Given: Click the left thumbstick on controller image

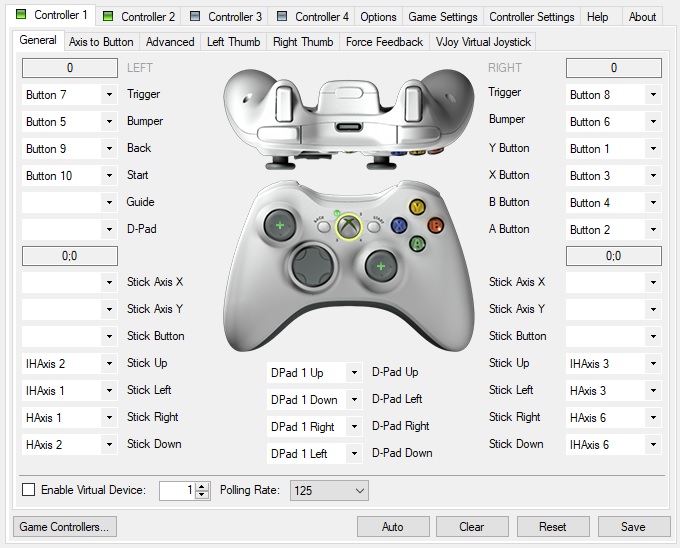Looking at the screenshot, I should tap(280, 225).
